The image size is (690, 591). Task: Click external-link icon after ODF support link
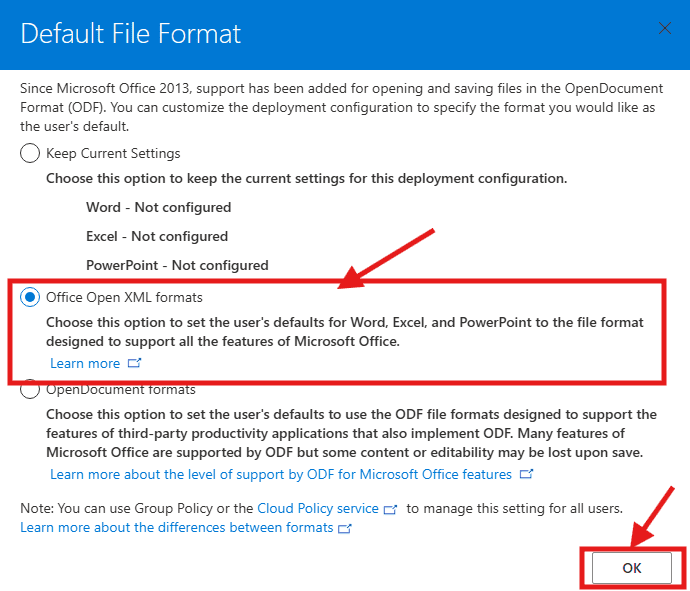click(526, 474)
